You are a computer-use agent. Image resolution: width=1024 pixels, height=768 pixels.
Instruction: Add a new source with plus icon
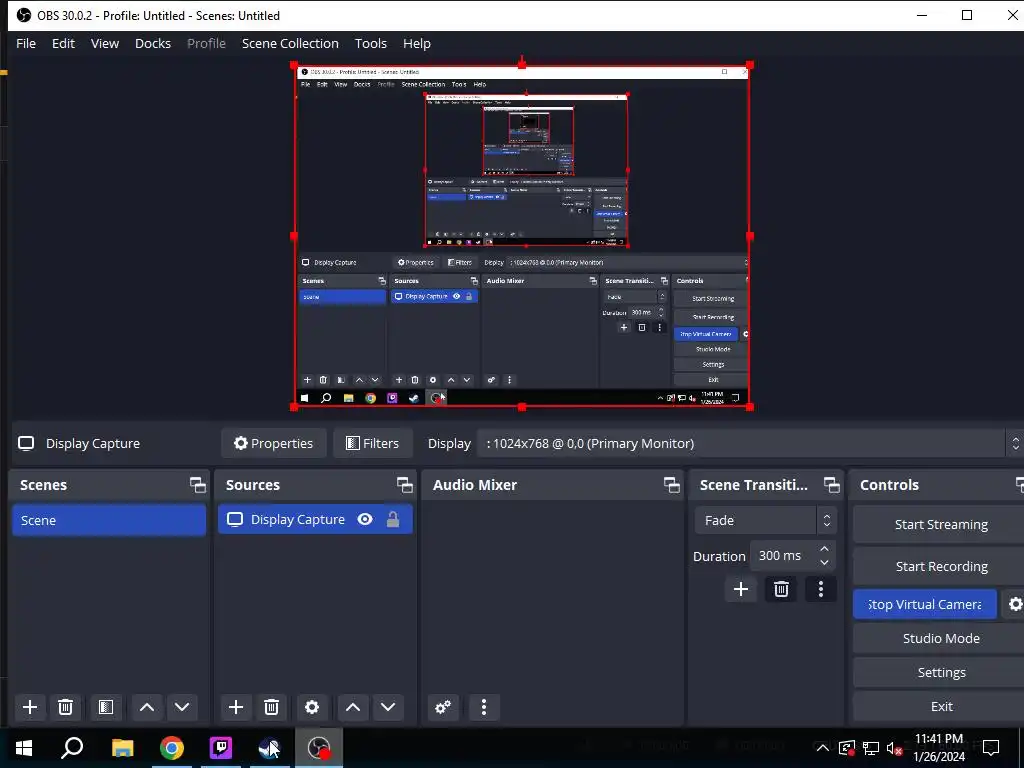click(236, 707)
